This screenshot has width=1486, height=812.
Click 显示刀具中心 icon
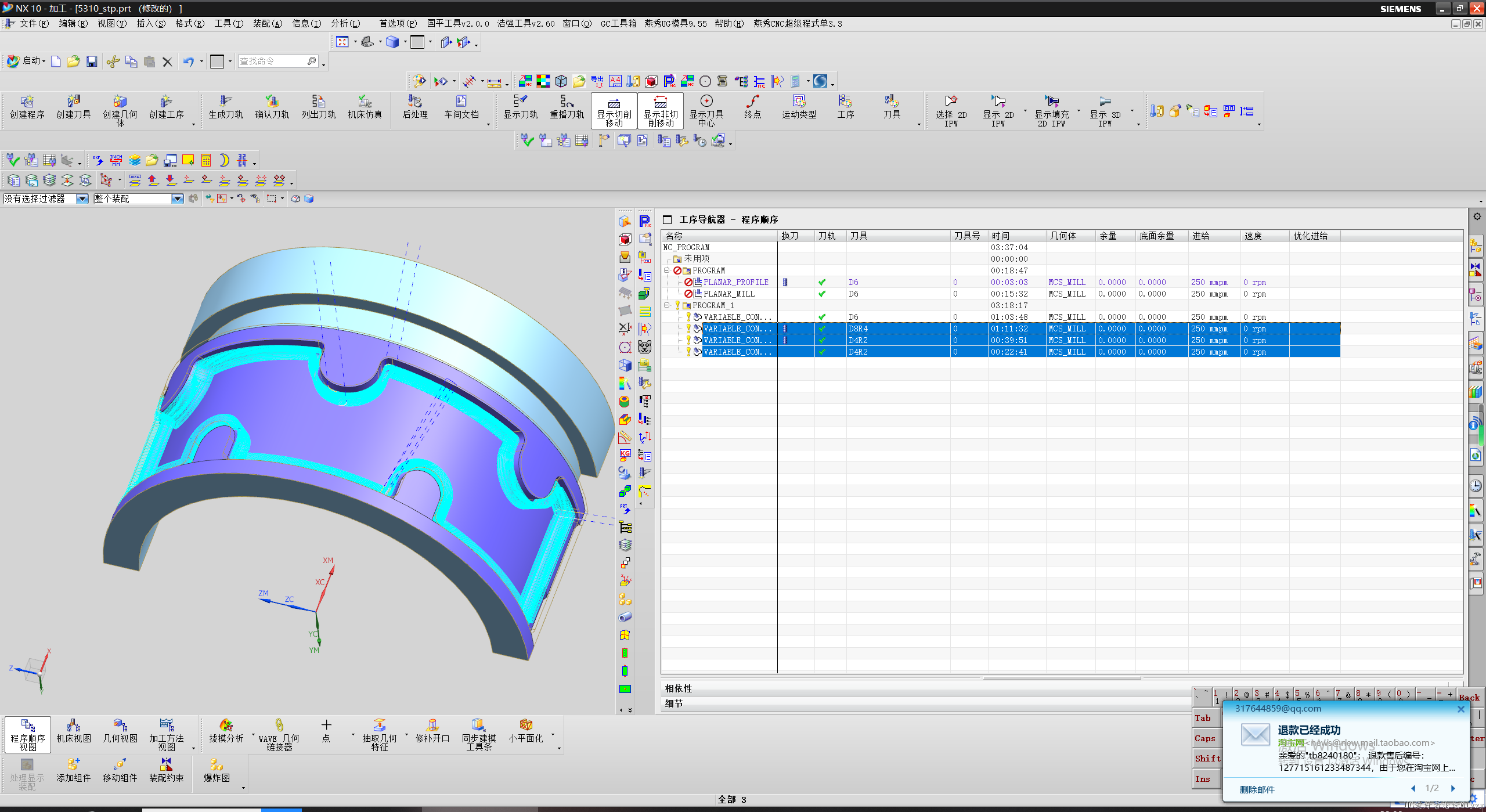click(706, 110)
